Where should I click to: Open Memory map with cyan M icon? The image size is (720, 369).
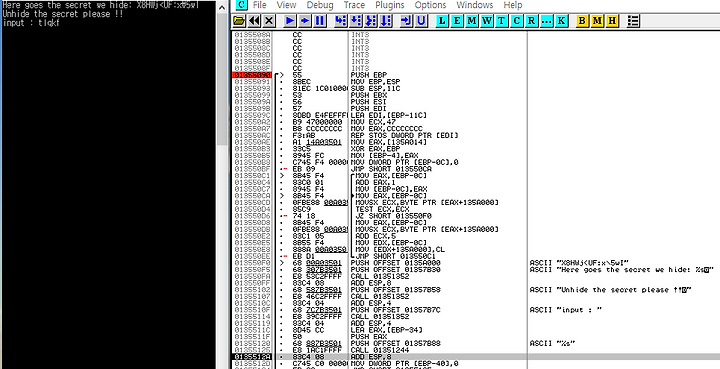[472, 21]
